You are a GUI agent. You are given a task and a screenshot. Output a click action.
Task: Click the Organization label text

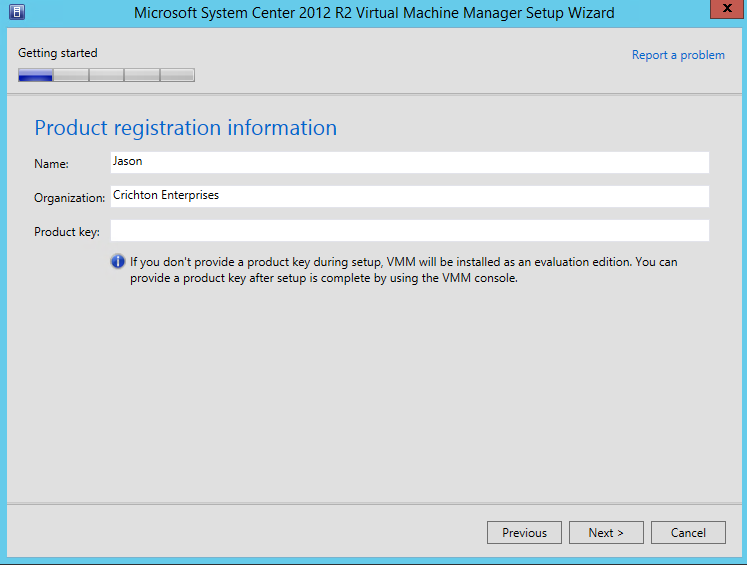[69, 198]
